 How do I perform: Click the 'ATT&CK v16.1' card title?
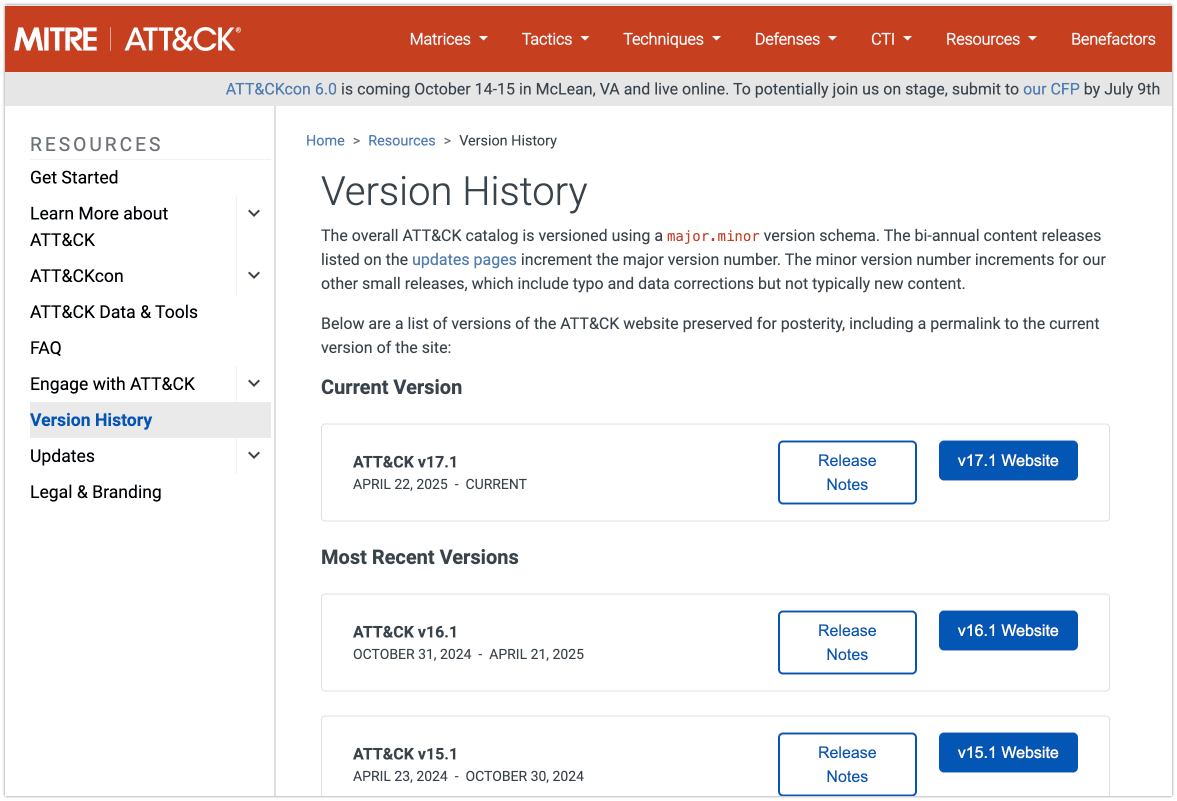[x=405, y=632]
